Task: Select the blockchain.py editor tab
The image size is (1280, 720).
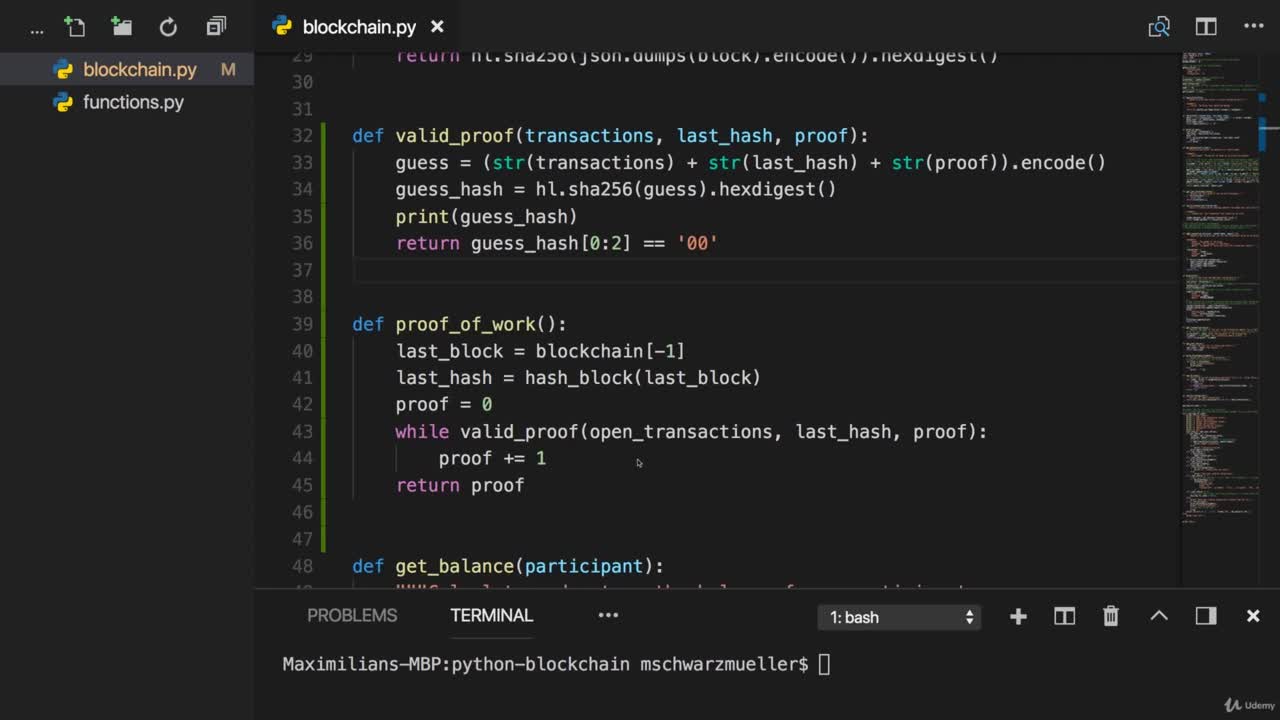Action: 359,27
